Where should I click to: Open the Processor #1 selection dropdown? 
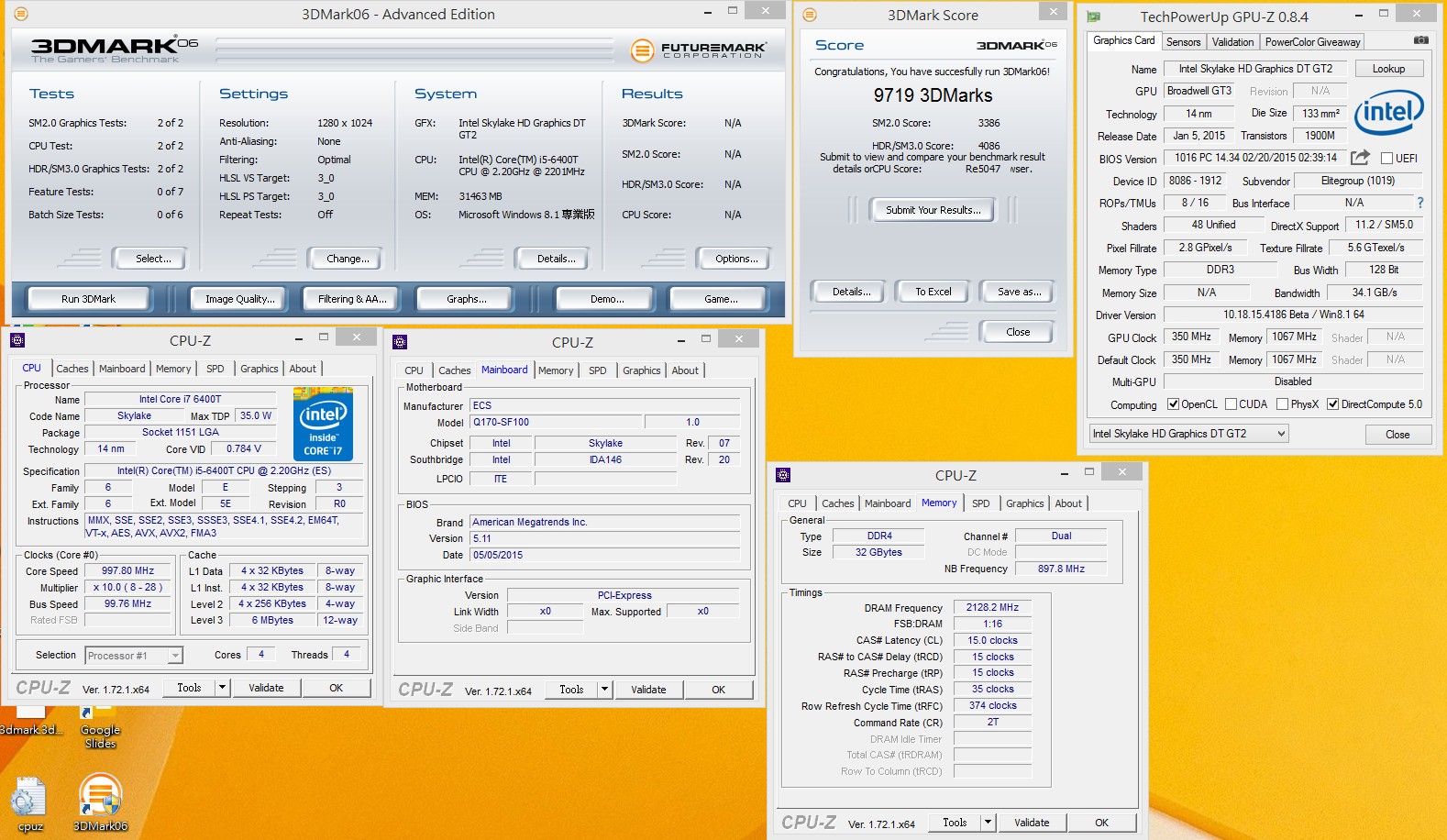[x=134, y=656]
